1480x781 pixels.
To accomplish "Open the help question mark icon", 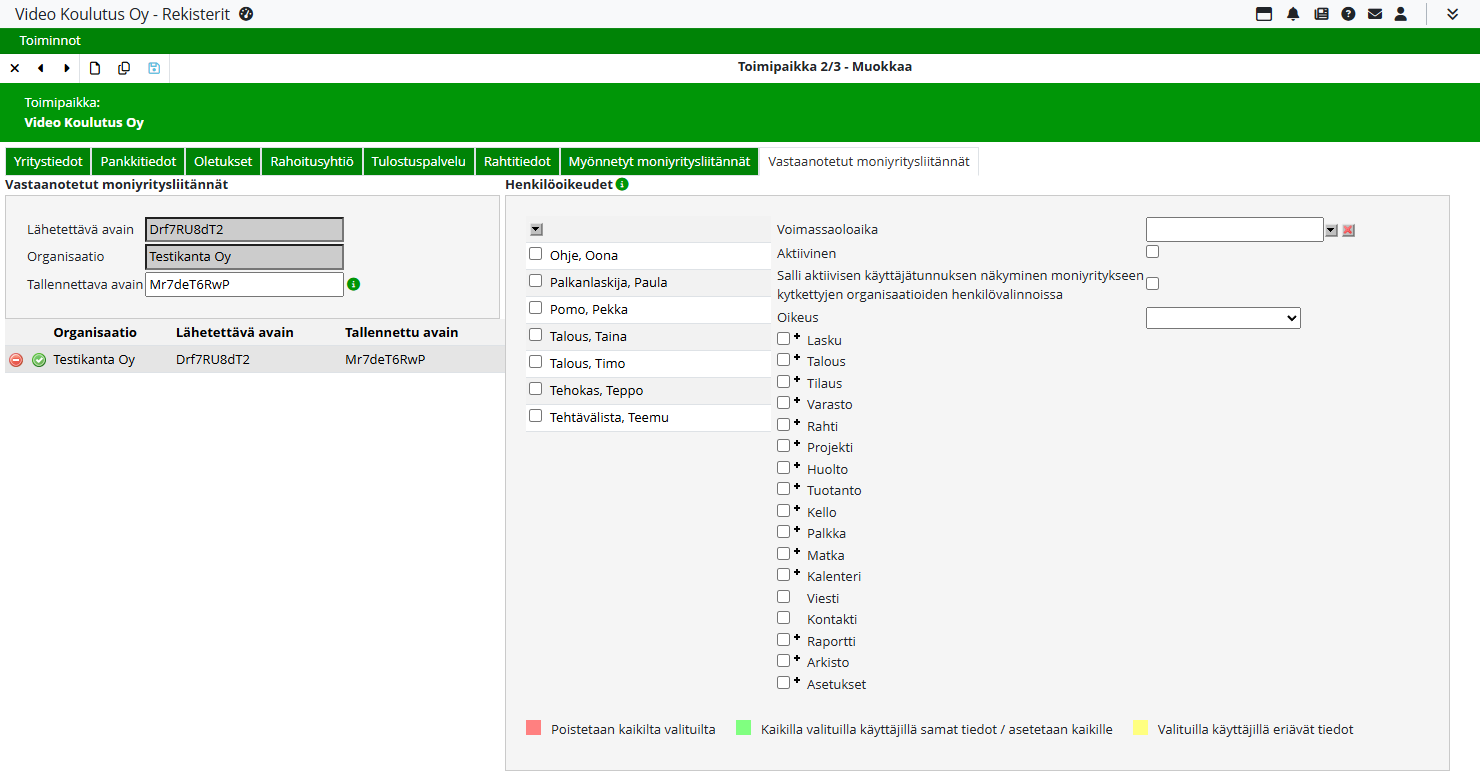I will pyautogui.click(x=1348, y=14).
